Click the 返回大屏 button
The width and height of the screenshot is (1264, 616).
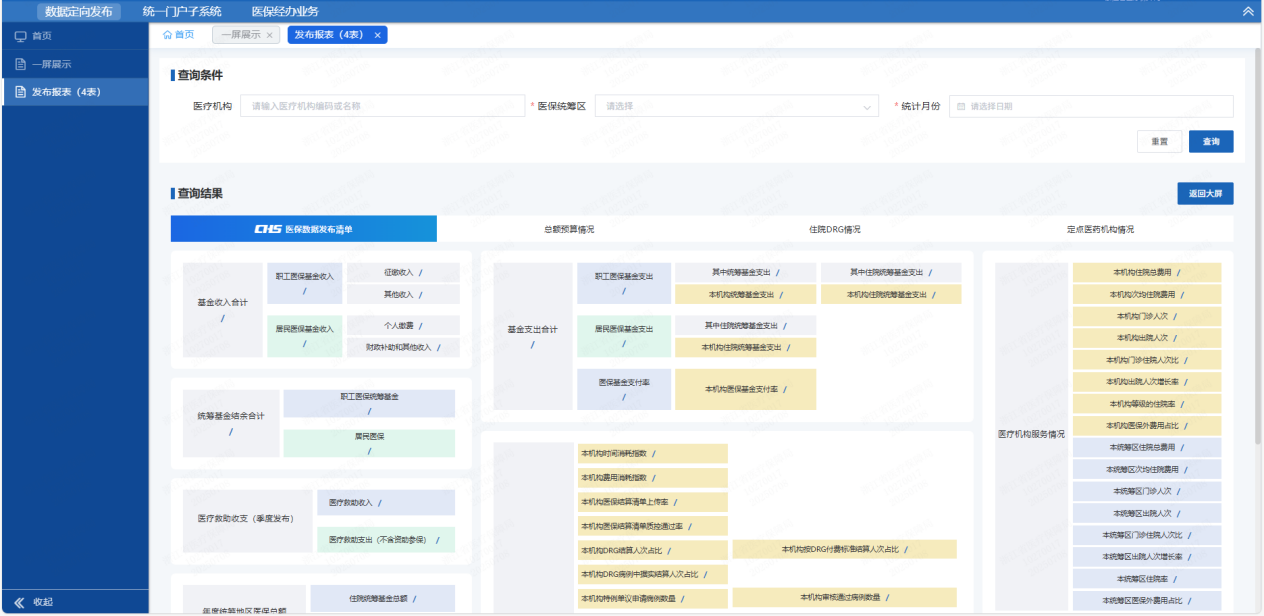point(1205,193)
